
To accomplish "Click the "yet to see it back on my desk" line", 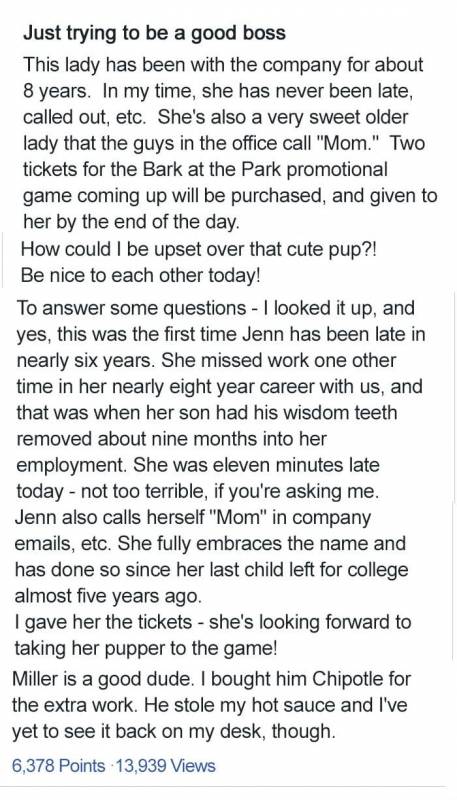I will coord(174,732).
